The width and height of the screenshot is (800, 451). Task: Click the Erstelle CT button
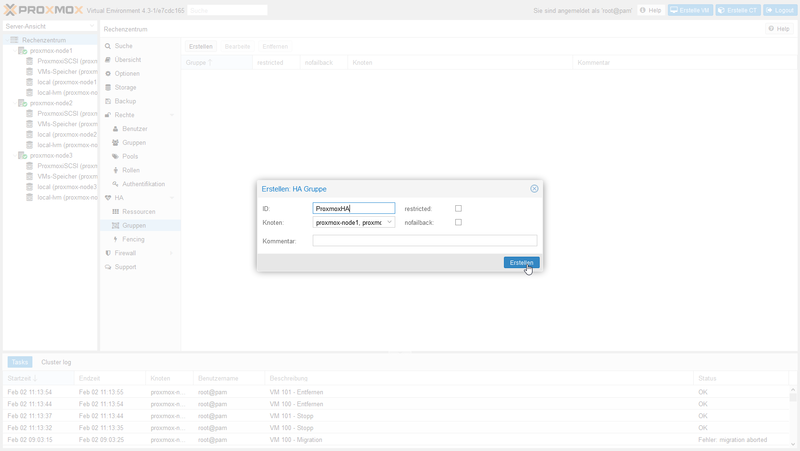click(738, 10)
